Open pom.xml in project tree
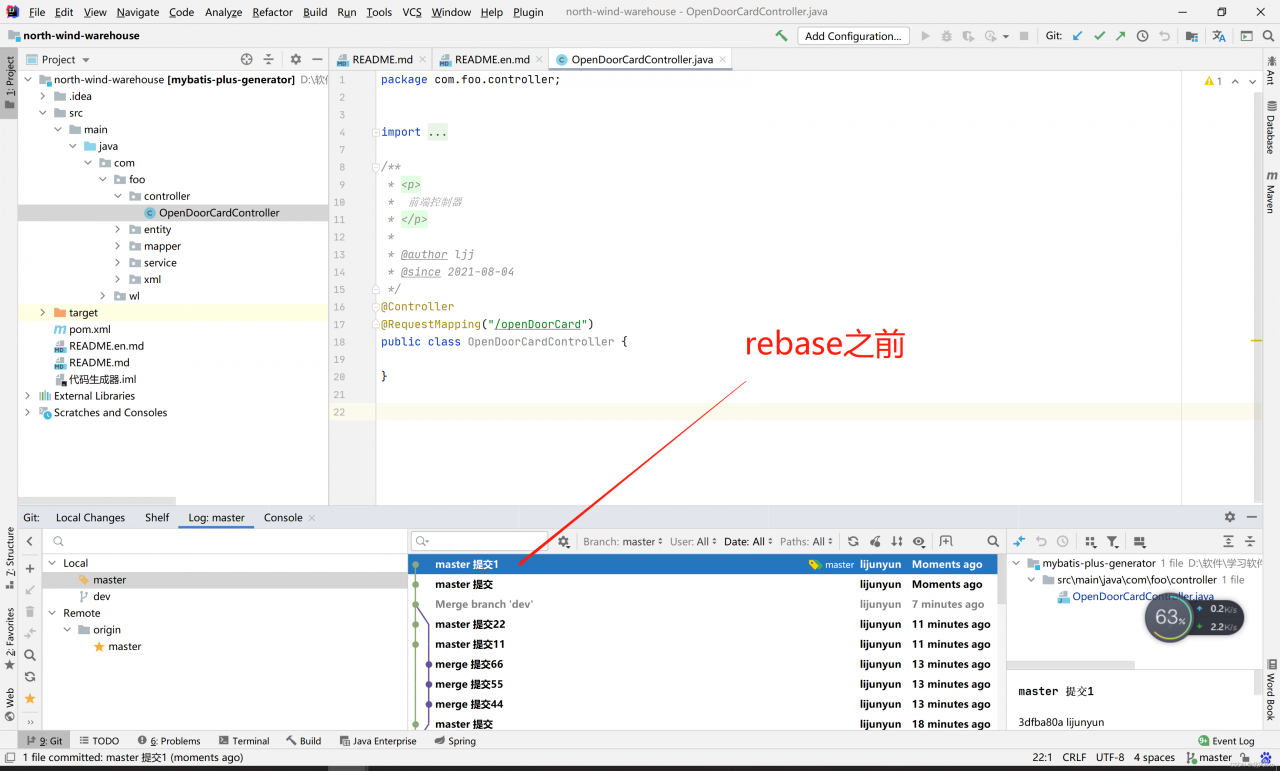 click(89, 329)
